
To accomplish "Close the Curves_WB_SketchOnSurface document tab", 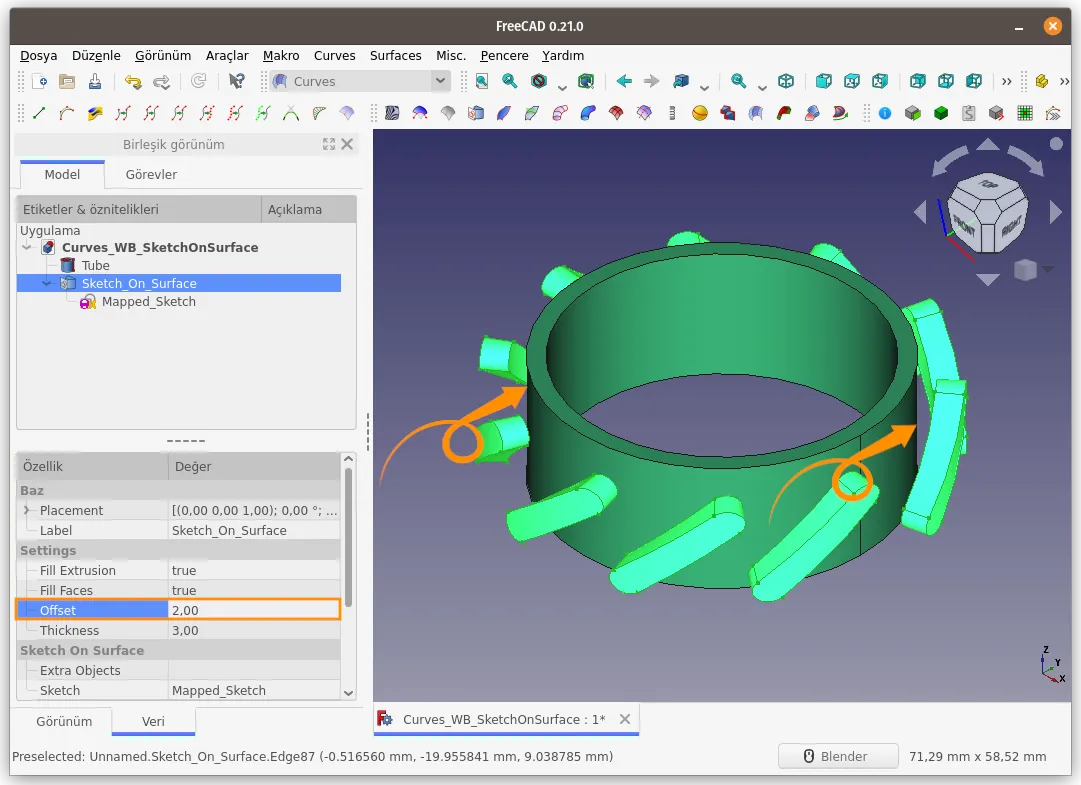I will [625, 719].
